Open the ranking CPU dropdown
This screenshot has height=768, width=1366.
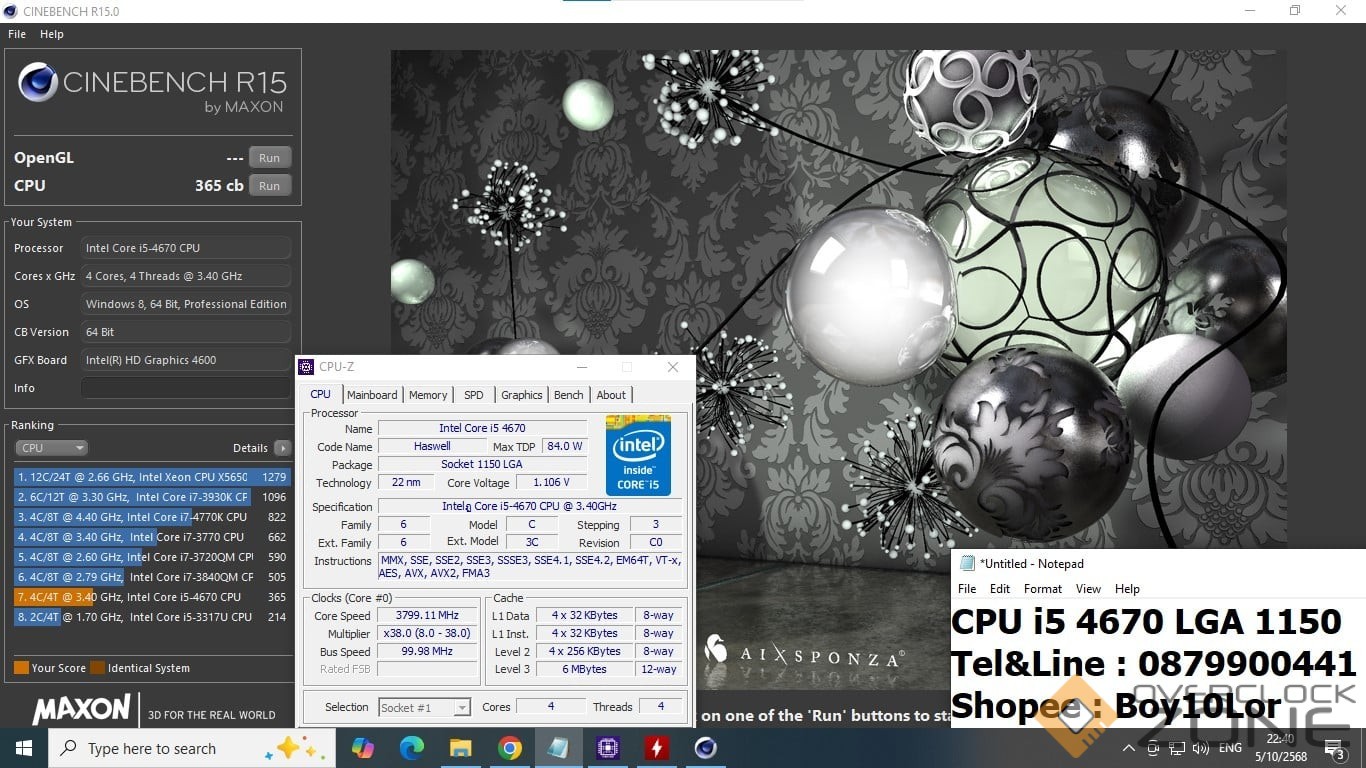(51, 448)
